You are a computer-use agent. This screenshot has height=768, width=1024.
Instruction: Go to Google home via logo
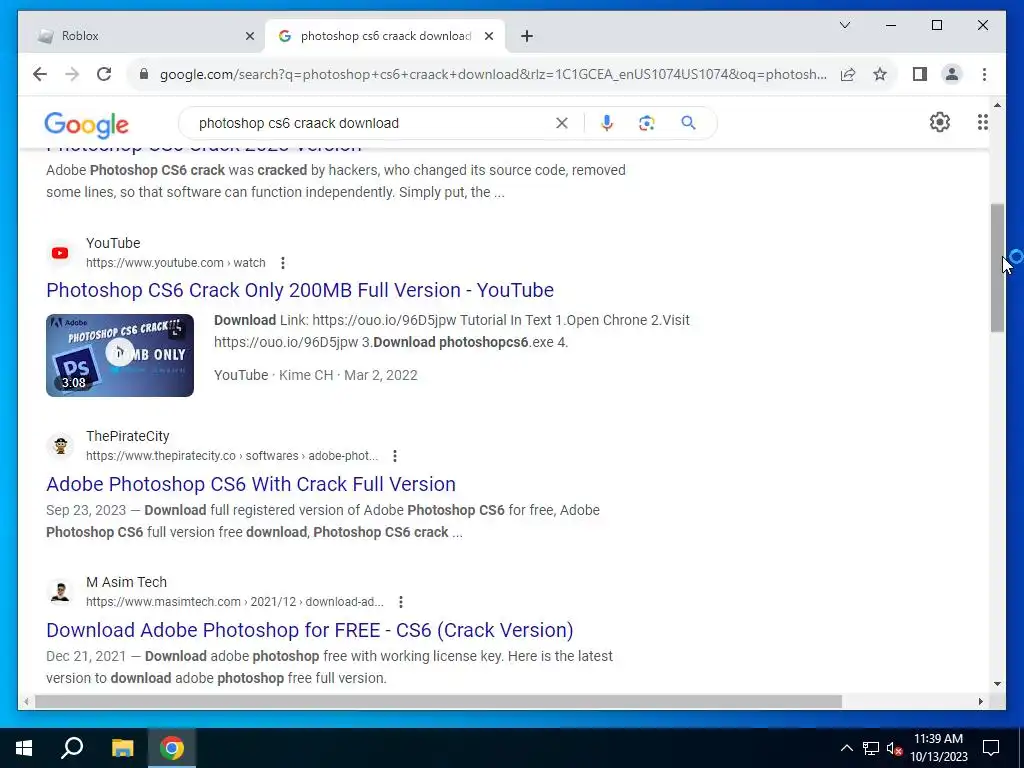tap(86, 124)
